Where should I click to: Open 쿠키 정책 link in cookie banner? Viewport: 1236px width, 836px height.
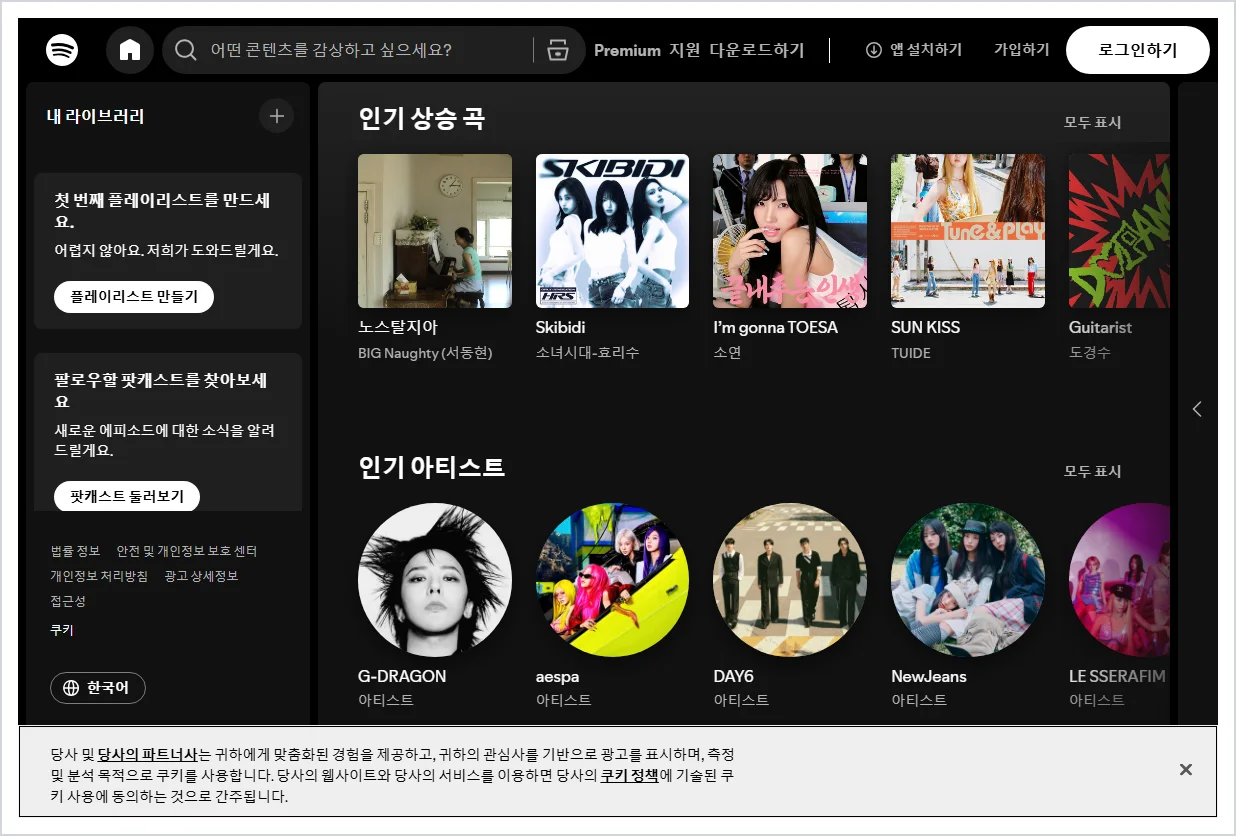629,775
